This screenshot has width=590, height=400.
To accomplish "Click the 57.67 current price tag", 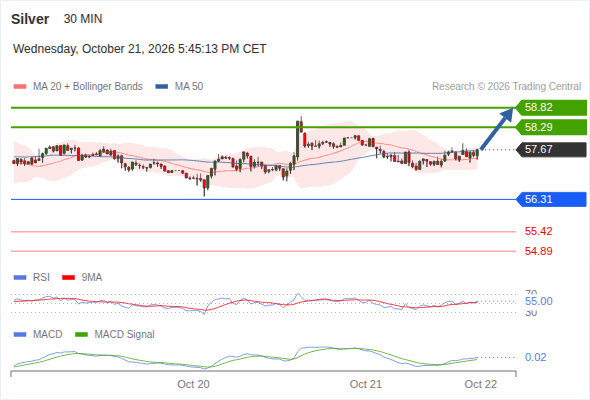I will [551, 150].
